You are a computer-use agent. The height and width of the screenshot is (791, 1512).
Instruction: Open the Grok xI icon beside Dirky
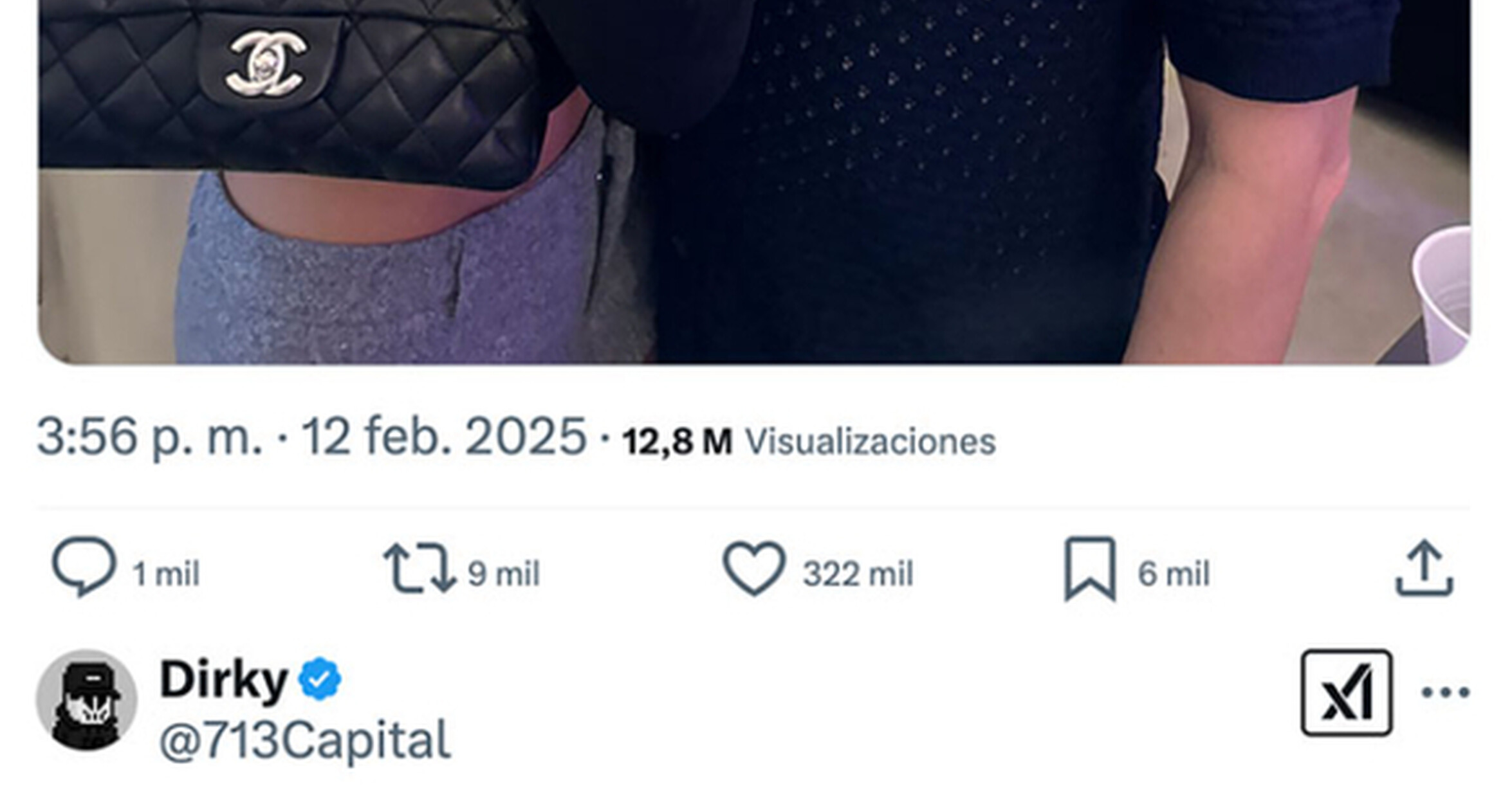click(x=1346, y=693)
